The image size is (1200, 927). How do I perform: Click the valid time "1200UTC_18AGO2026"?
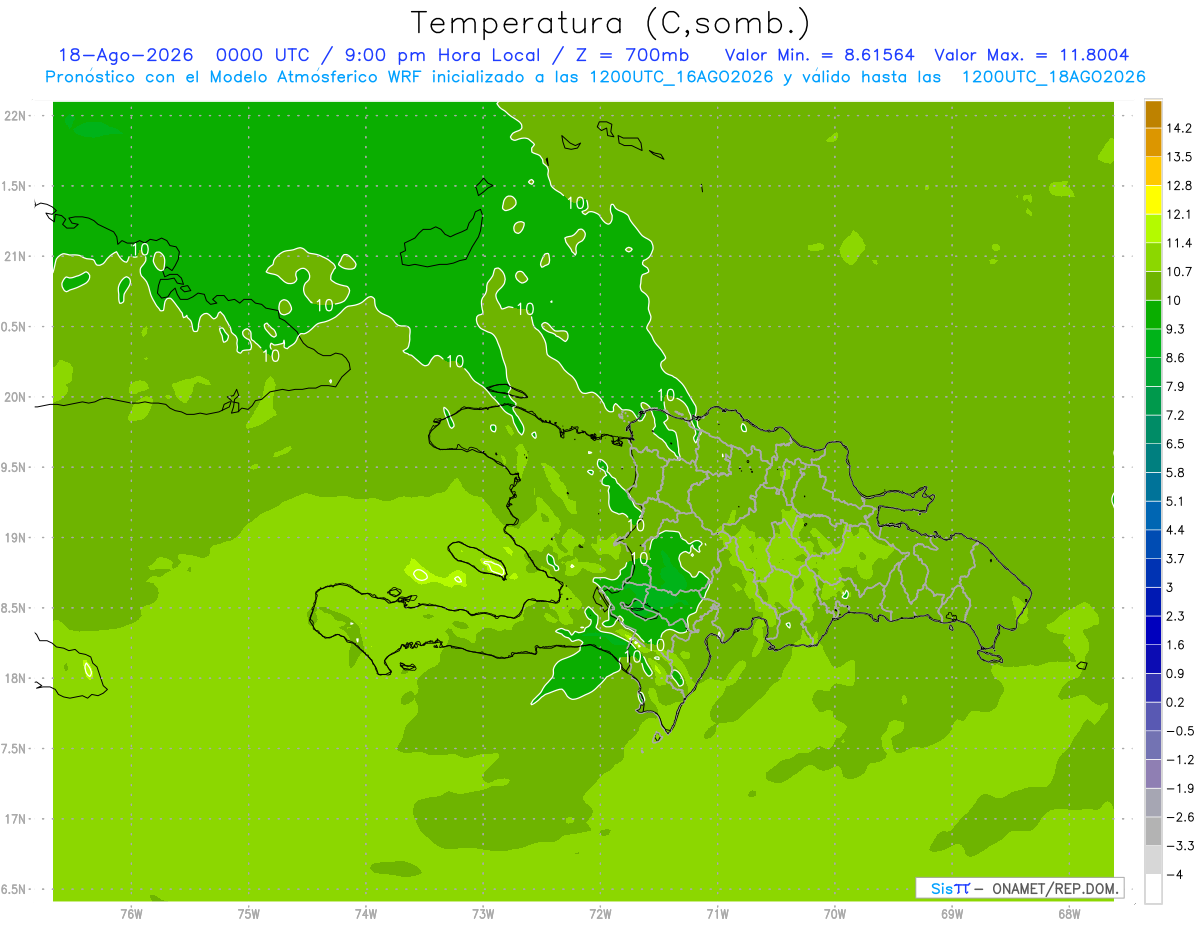1053,77
